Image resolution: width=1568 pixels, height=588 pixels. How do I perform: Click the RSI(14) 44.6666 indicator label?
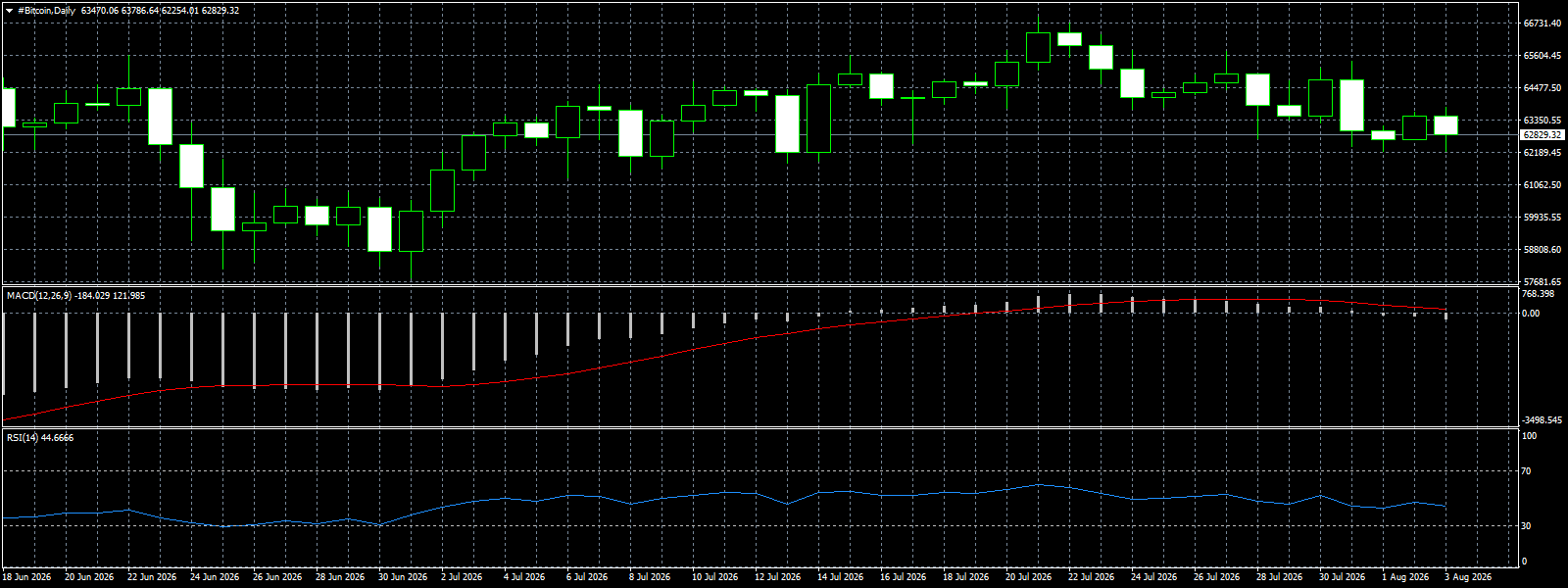40,437
